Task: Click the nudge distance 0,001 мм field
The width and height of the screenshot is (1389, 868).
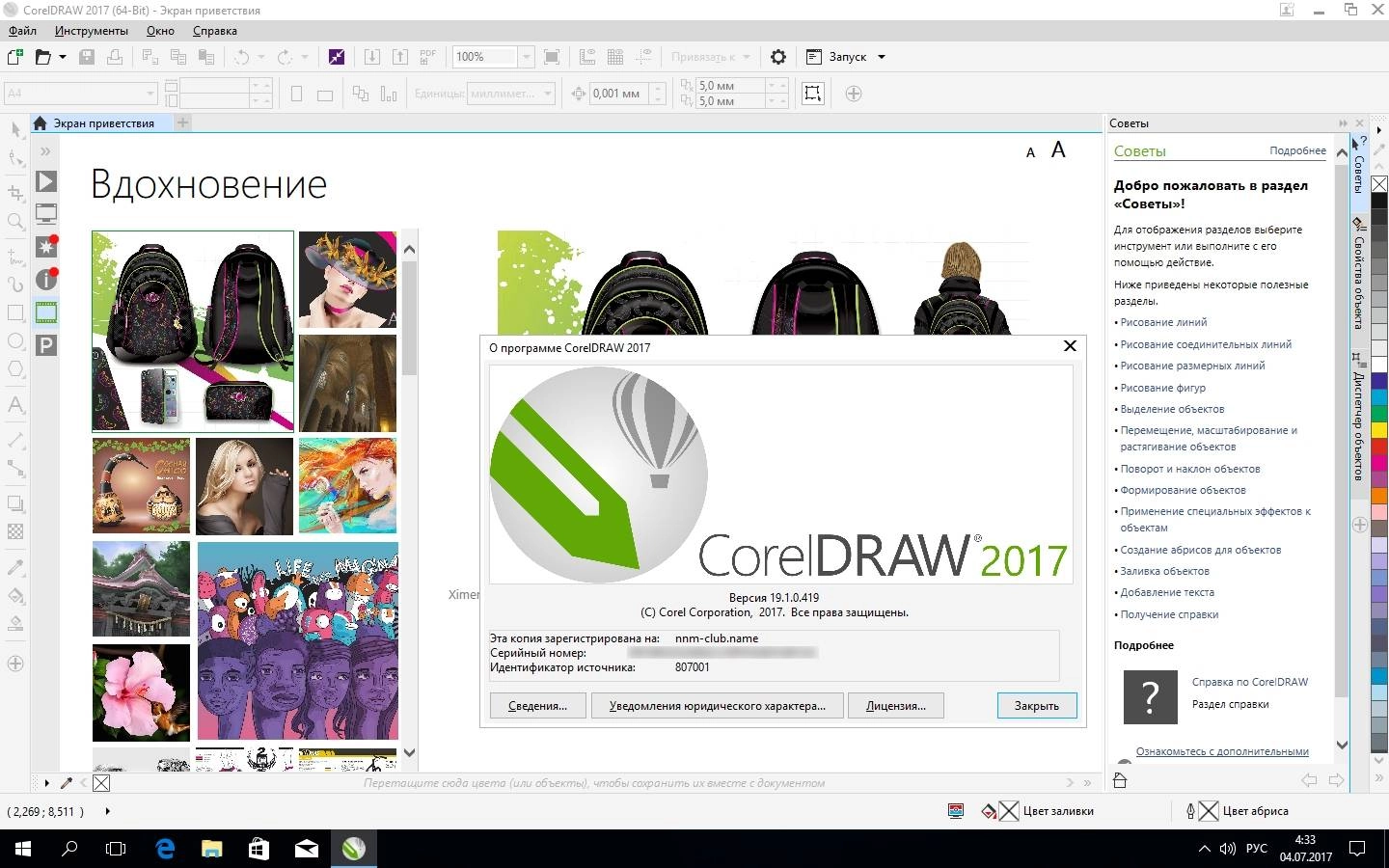Action: point(617,94)
